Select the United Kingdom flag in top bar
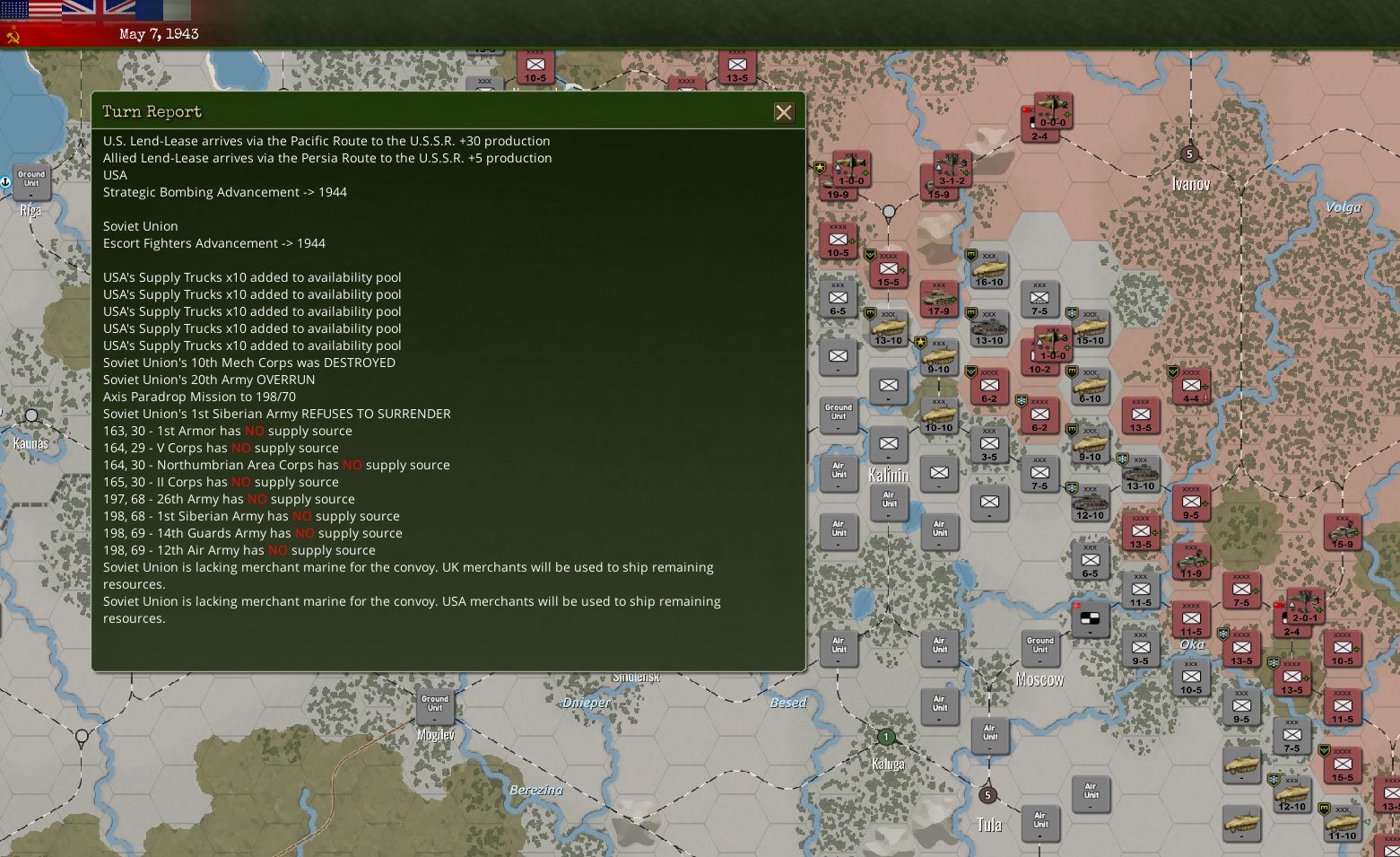This screenshot has height=857, width=1400. click(99, 10)
